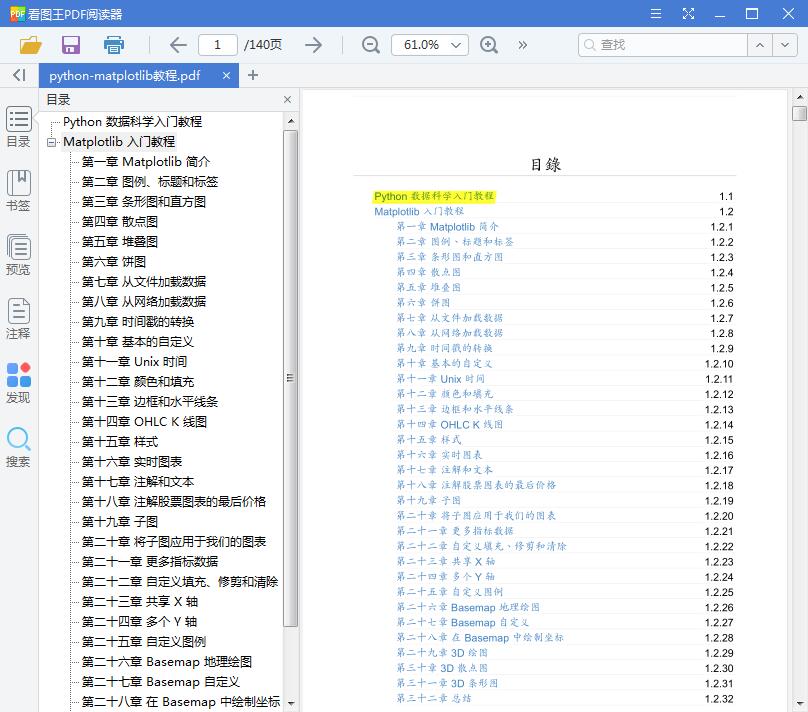
Task: Collapse the Matplotlib 入门教程 tree node
Action: tap(51, 142)
